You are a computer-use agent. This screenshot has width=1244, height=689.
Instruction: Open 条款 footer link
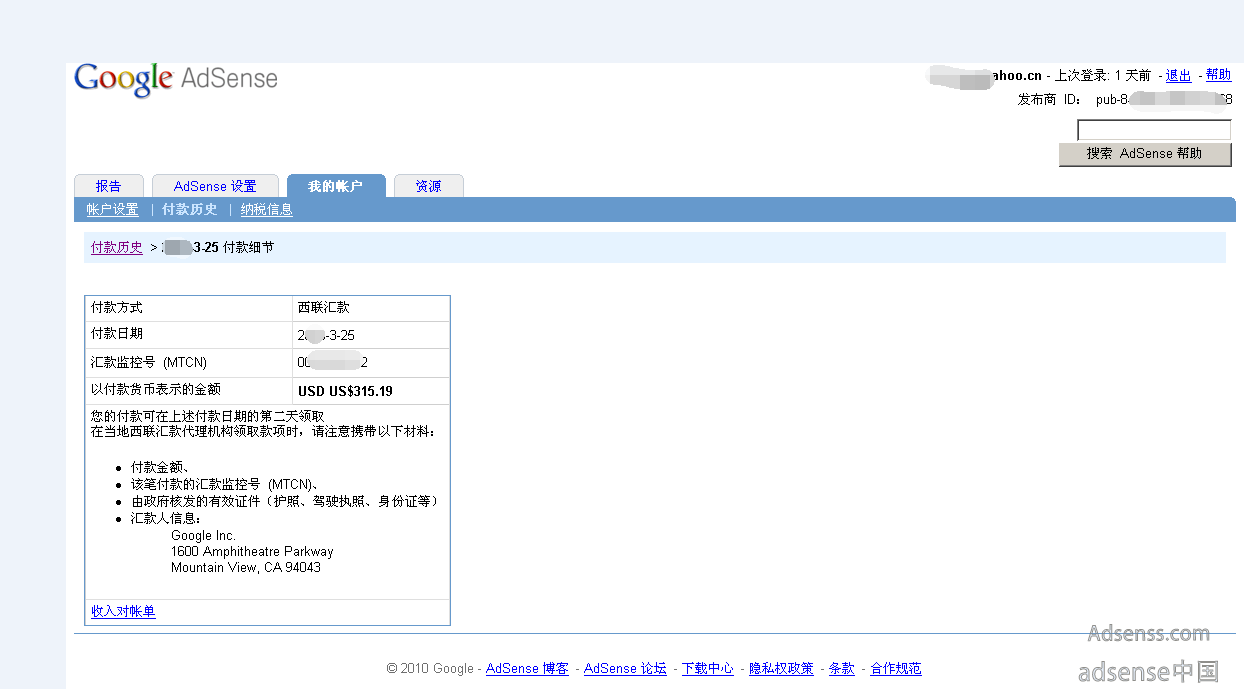(842, 669)
